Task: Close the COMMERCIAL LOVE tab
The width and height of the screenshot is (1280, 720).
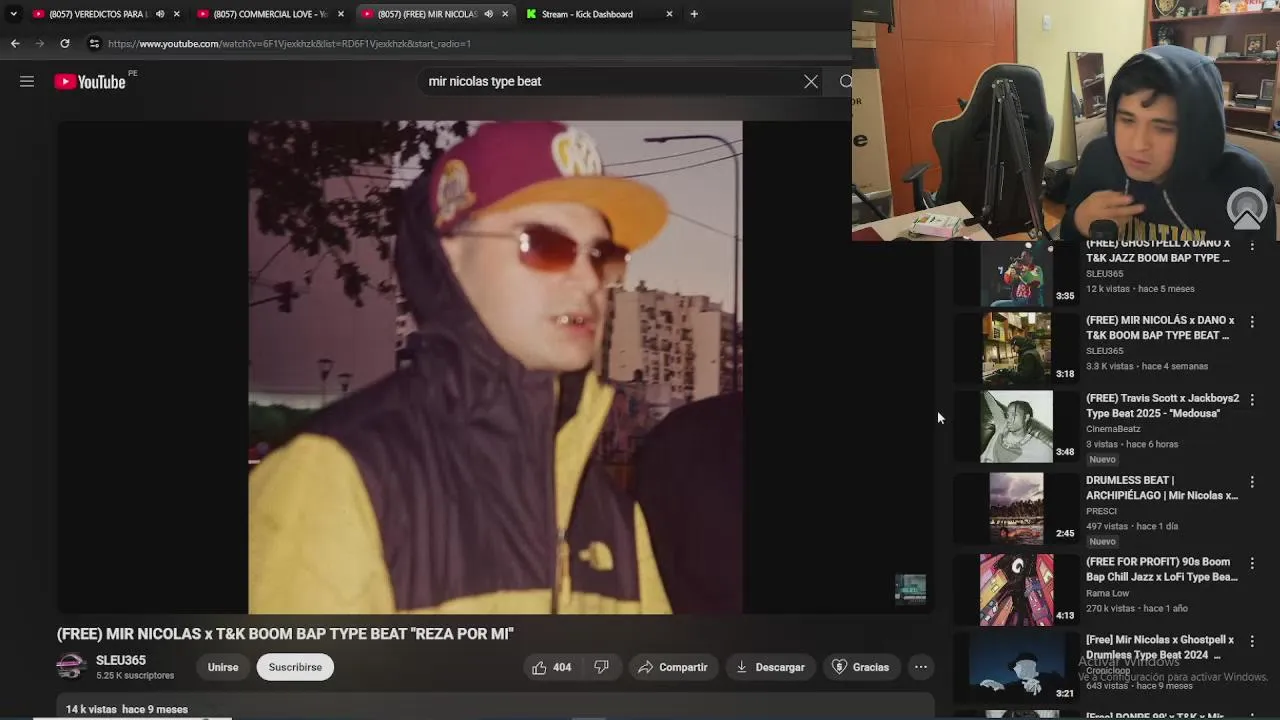Action: point(341,14)
